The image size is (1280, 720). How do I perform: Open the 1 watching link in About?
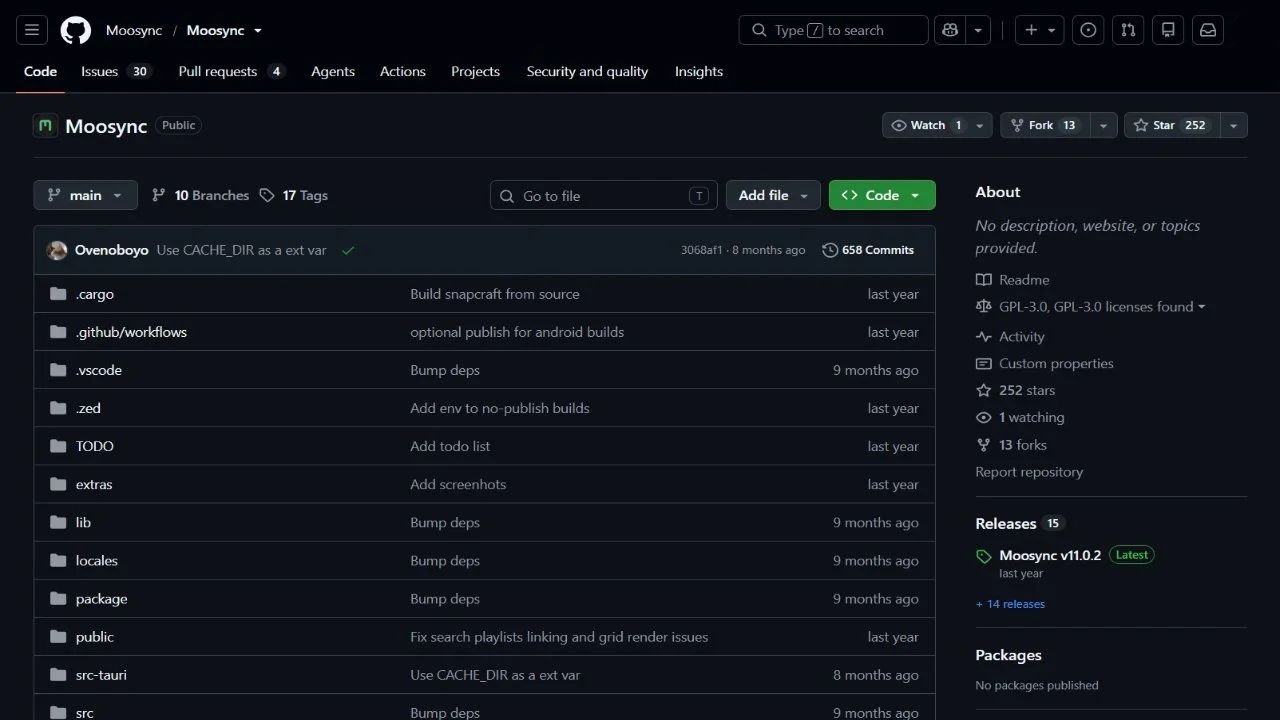(x=1031, y=418)
